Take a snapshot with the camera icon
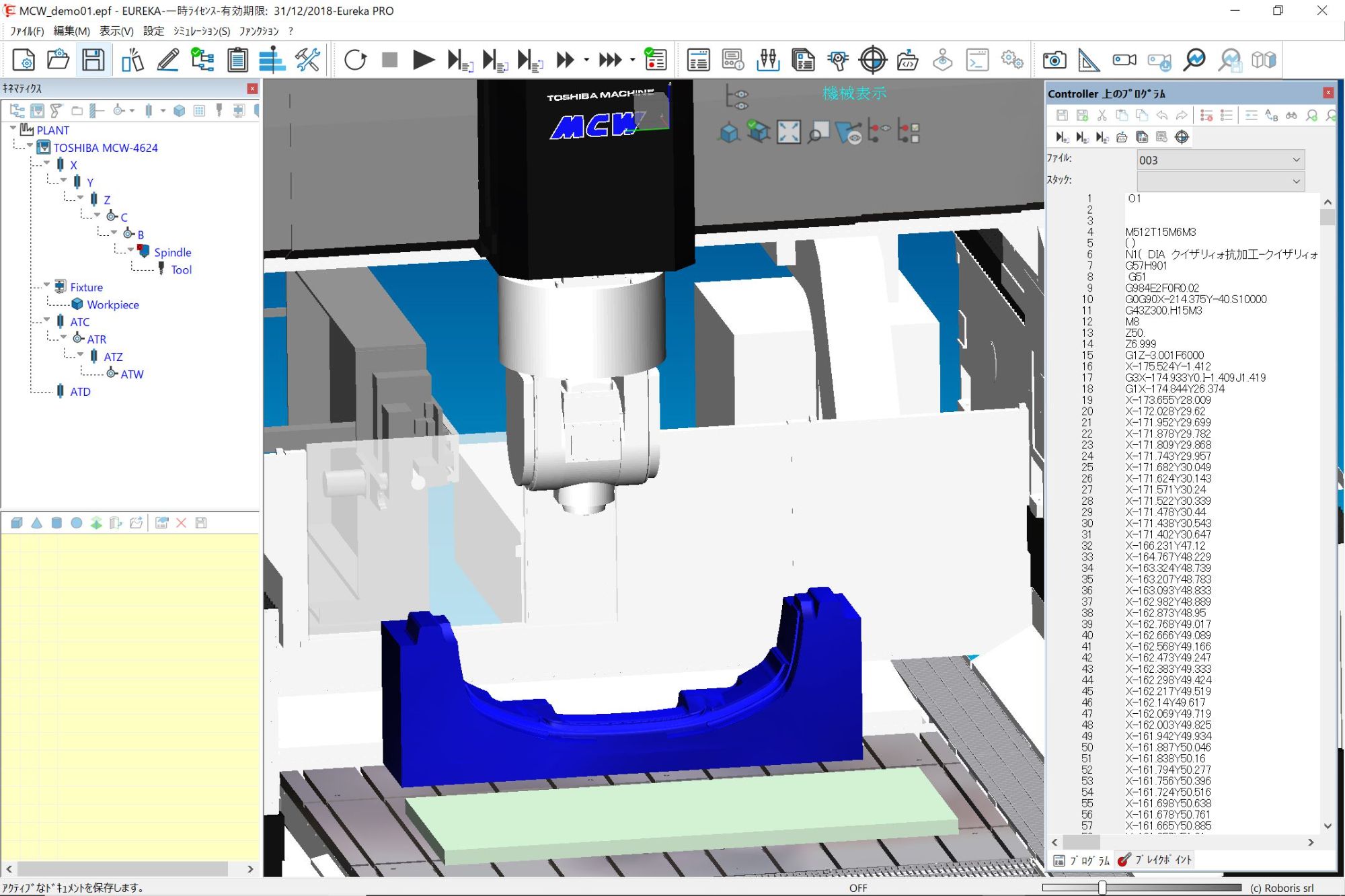 pyautogui.click(x=1054, y=60)
